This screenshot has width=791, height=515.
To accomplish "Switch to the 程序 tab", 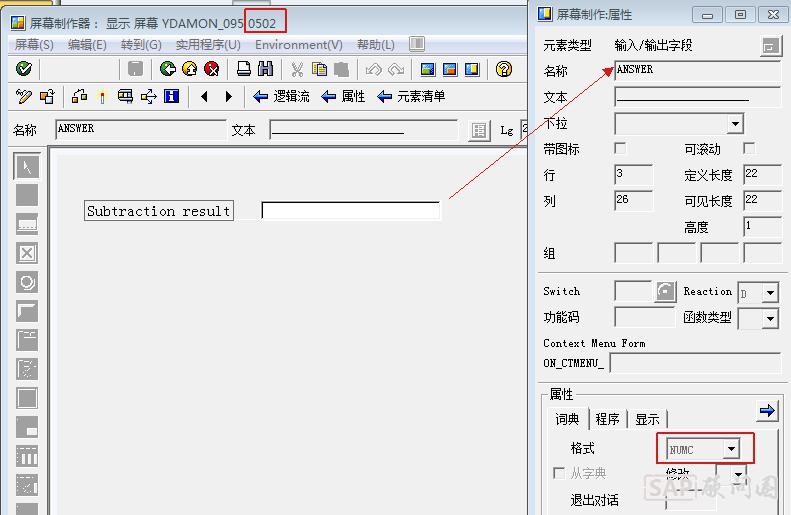I will tap(607, 419).
